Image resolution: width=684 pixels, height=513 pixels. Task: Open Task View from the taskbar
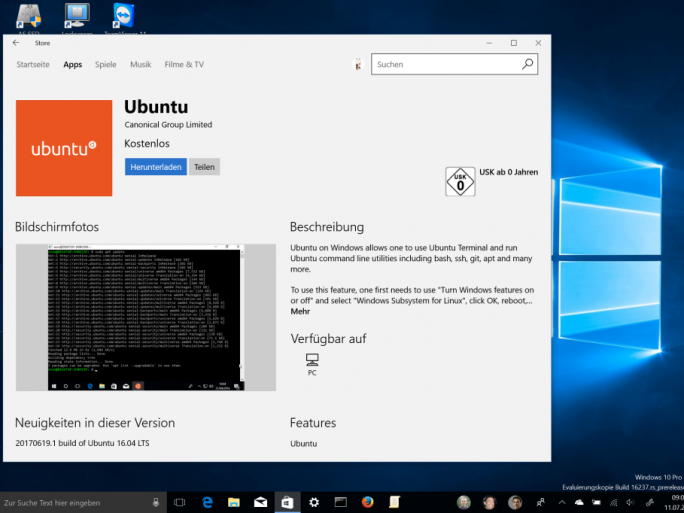point(179,503)
